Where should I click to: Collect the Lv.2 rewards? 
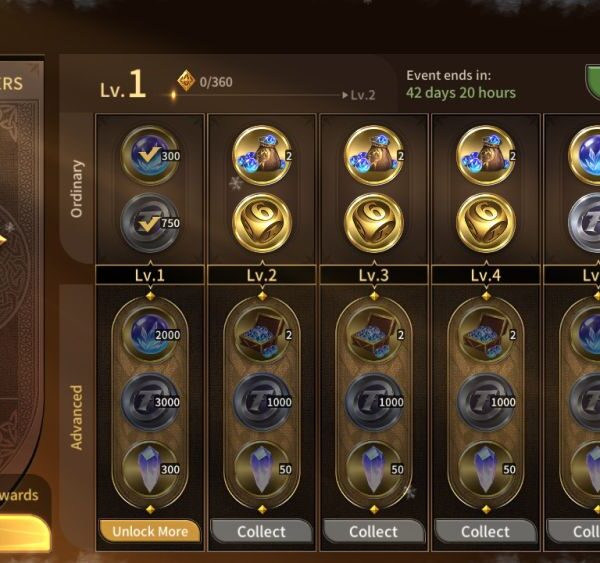(x=262, y=531)
